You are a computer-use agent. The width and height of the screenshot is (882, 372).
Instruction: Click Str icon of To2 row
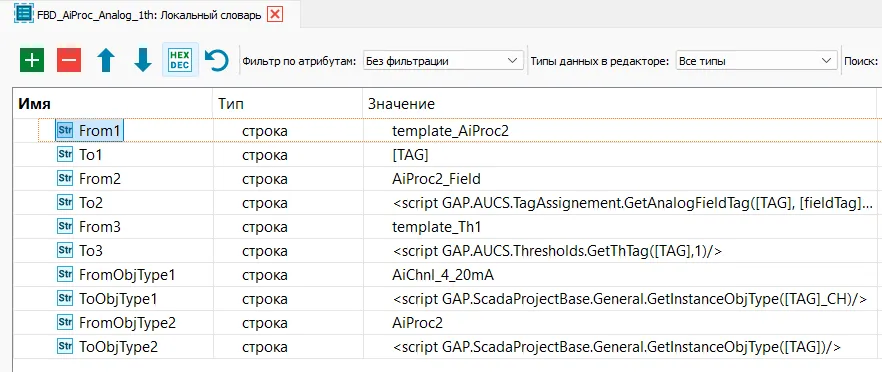[66, 203]
